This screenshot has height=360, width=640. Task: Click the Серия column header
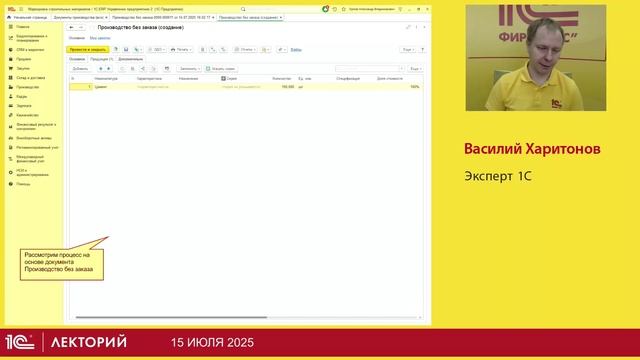click(231, 78)
